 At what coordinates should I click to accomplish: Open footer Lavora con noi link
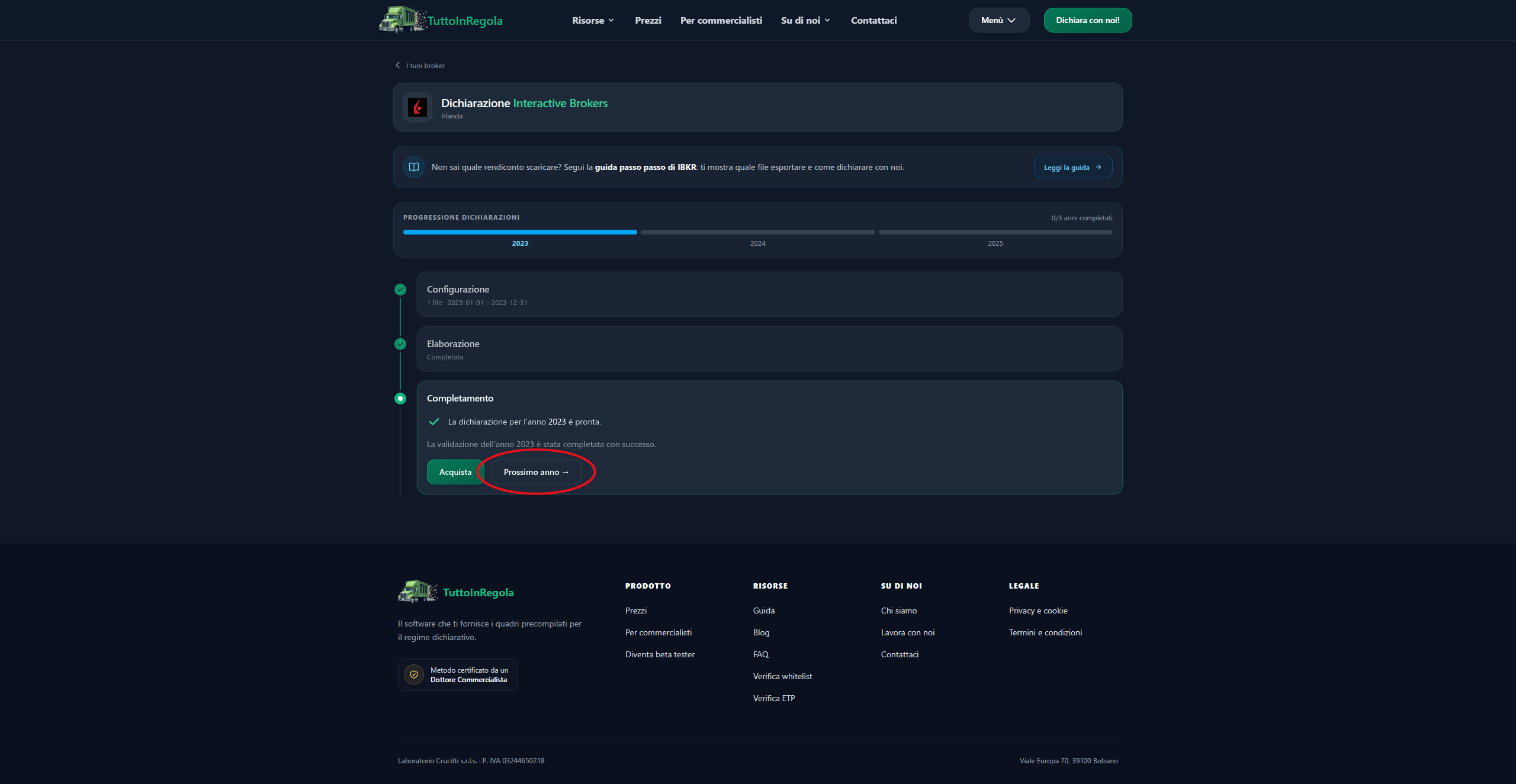(907, 632)
